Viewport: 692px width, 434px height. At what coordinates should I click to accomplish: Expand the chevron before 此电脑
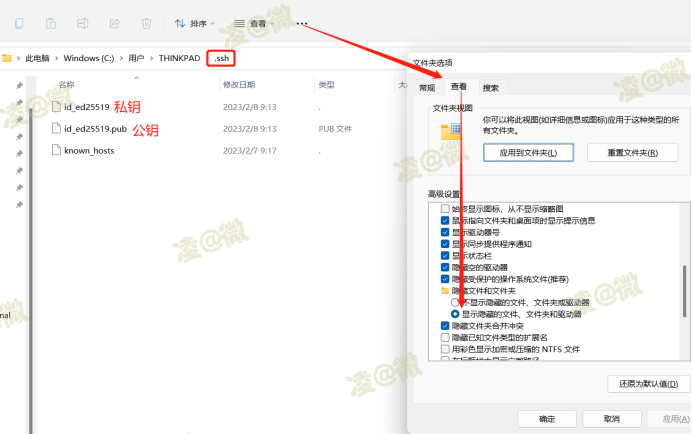18,58
